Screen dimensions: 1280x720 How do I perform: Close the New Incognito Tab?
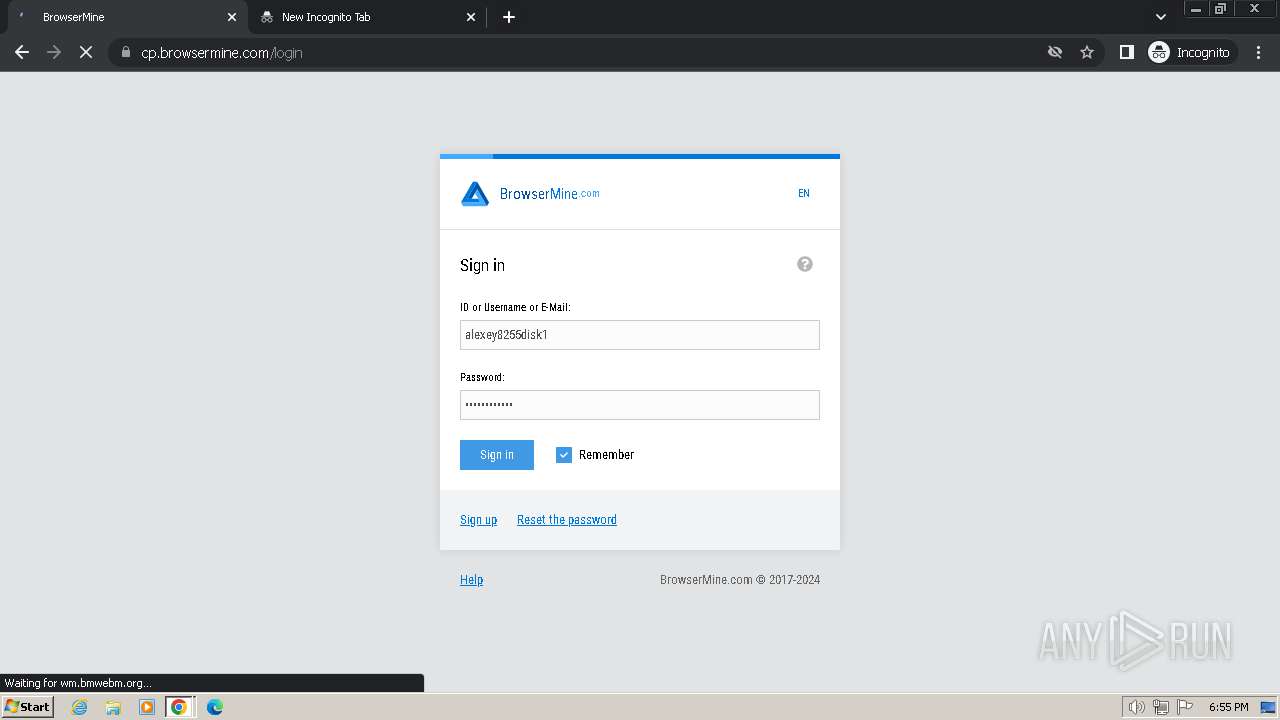(471, 17)
